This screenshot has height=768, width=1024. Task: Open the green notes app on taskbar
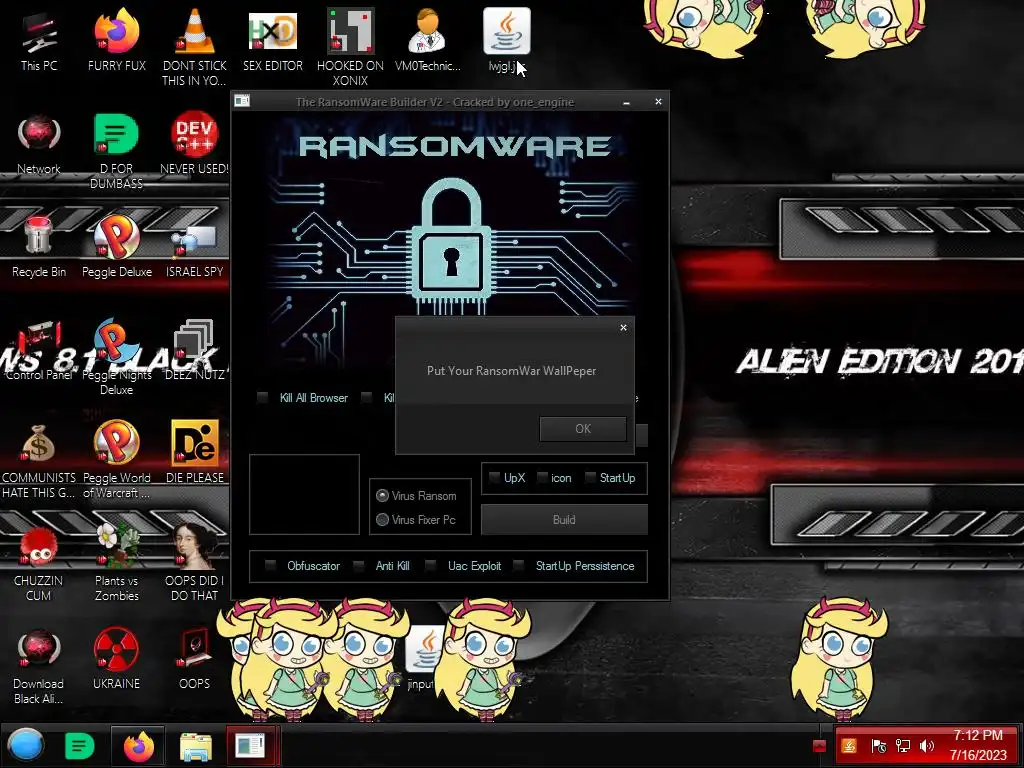click(79, 746)
